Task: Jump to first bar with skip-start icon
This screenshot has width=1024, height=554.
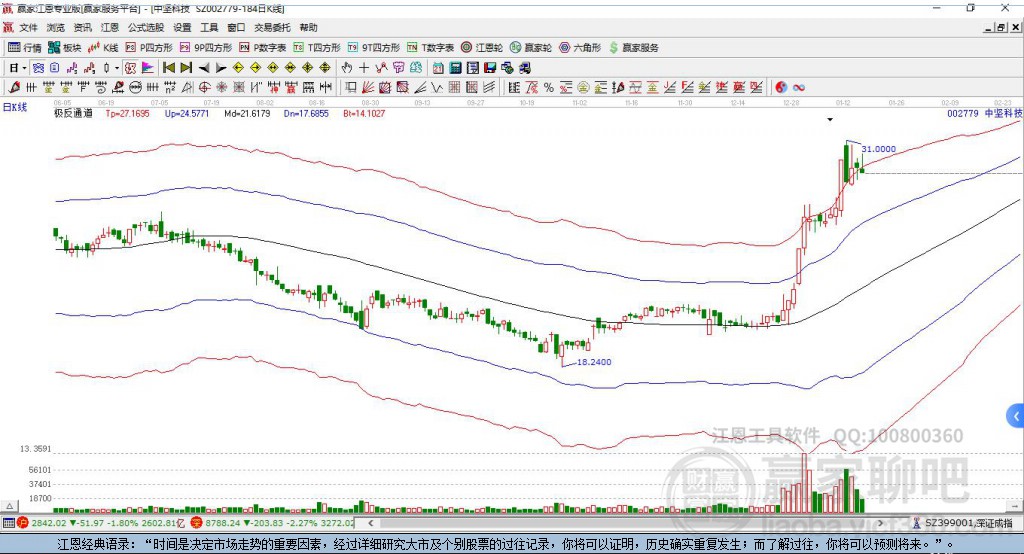Action: [168, 68]
